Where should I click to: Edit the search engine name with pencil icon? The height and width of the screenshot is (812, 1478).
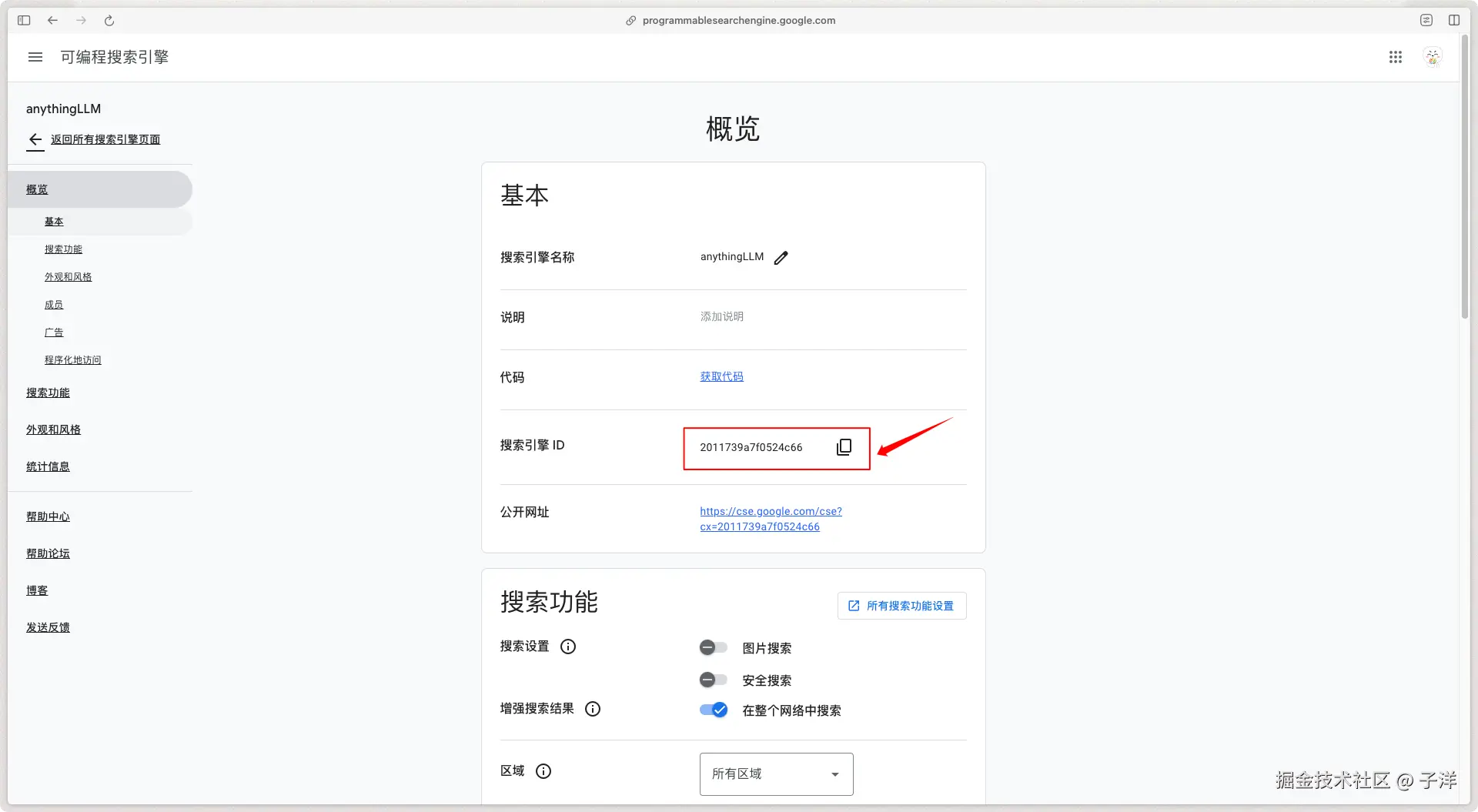point(781,258)
